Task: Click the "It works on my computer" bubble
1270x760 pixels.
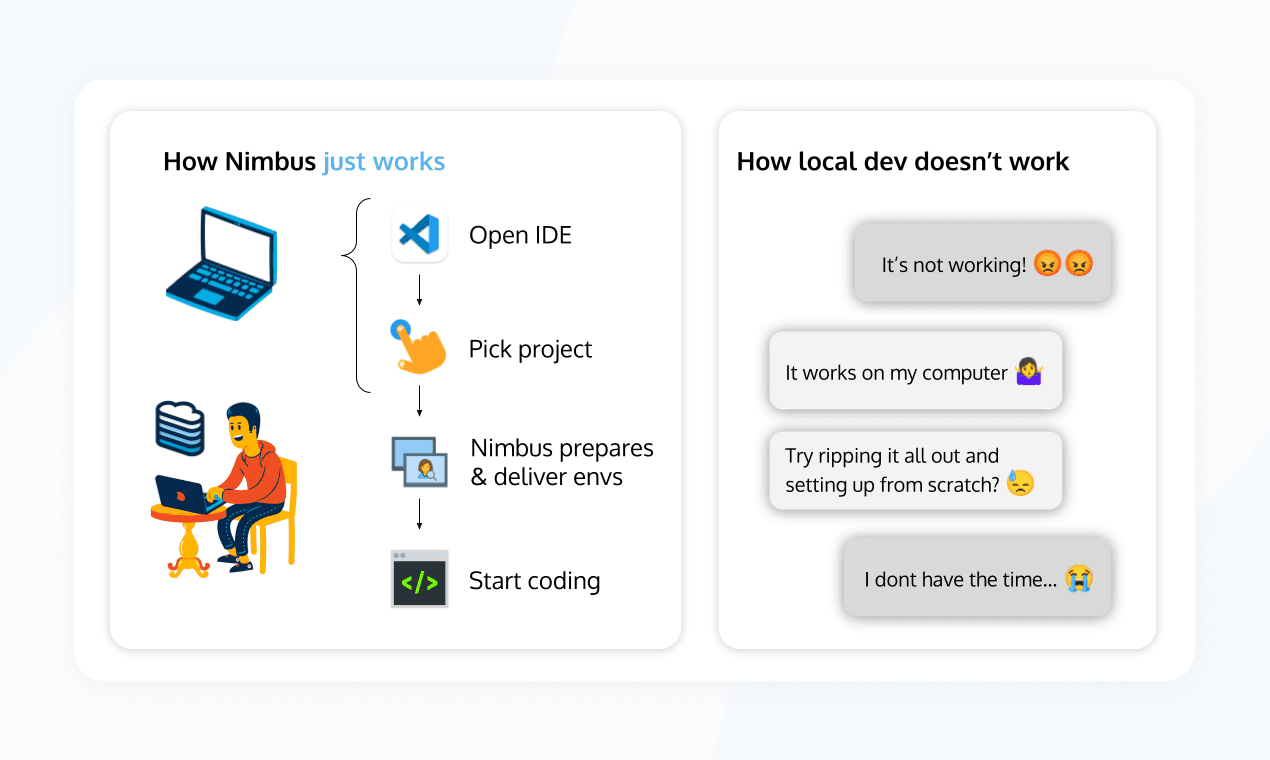Action: 915,371
